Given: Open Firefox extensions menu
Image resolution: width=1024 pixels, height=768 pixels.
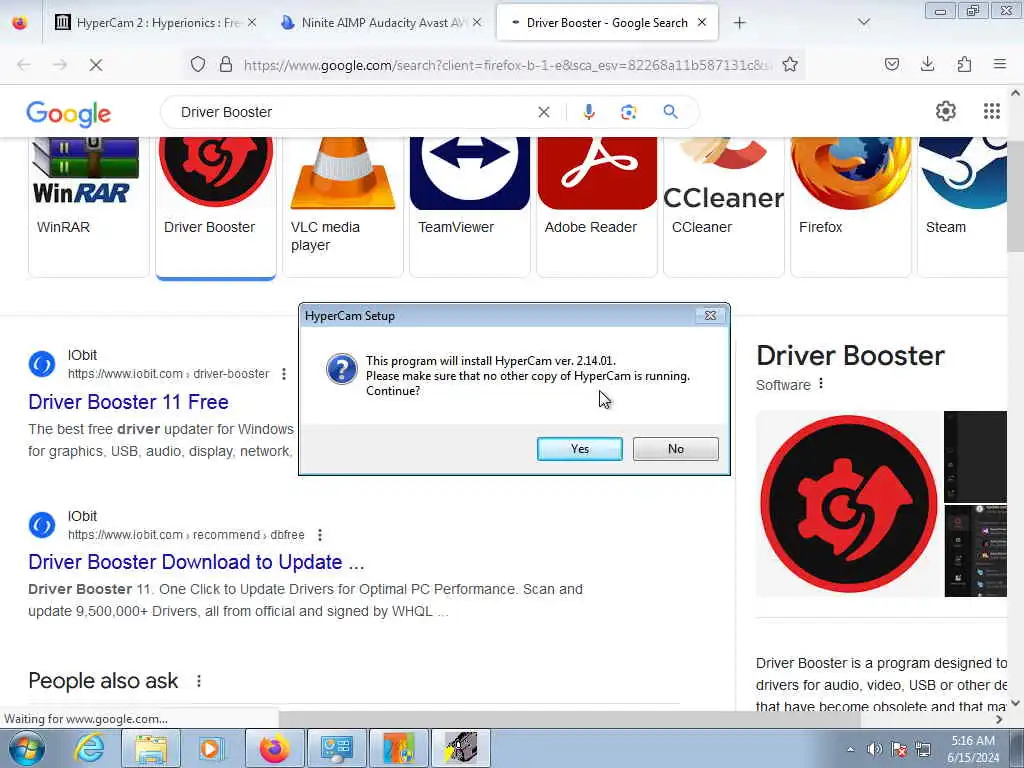Looking at the screenshot, I should point(964,65).
